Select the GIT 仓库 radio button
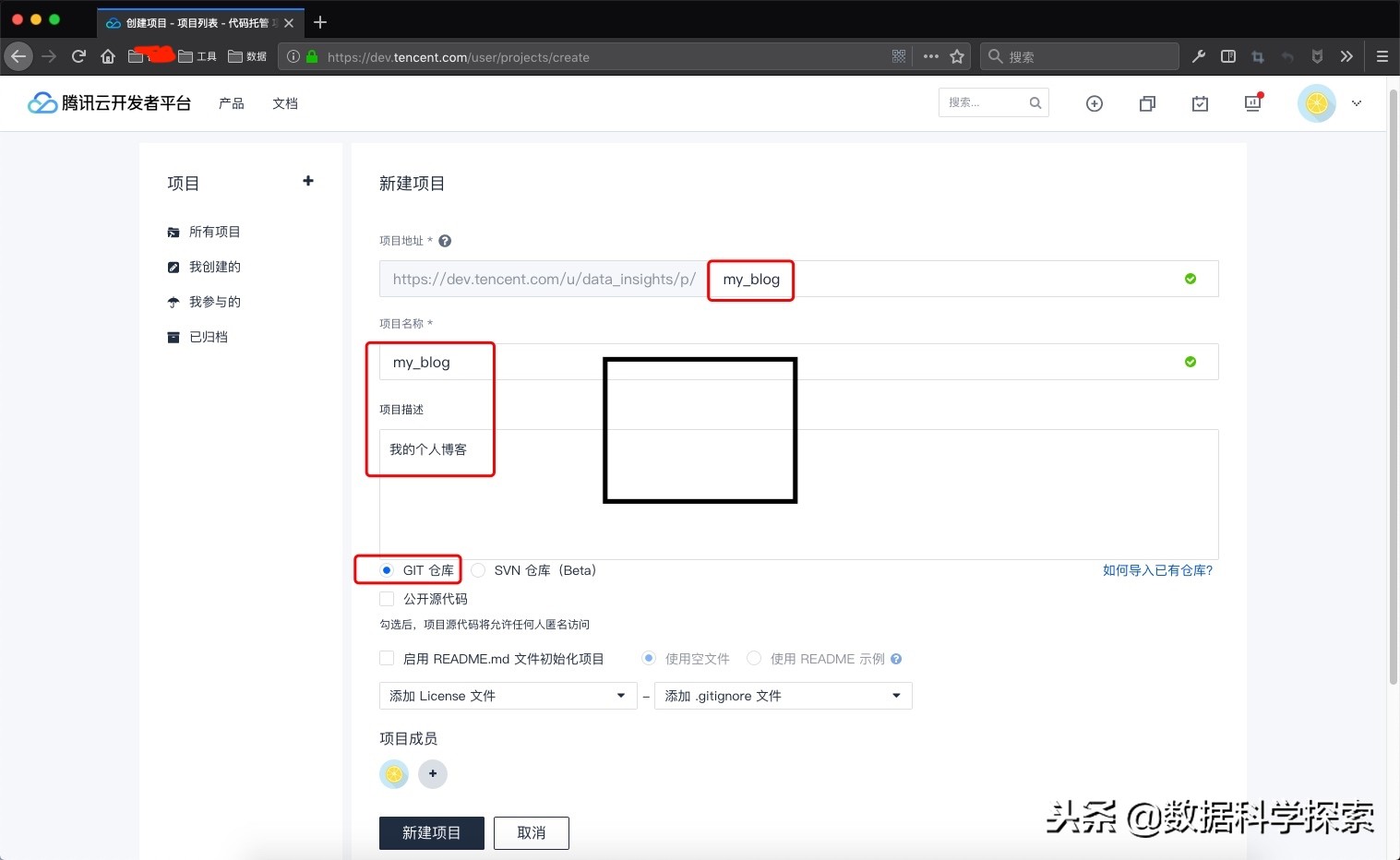 tap(386, 570)
